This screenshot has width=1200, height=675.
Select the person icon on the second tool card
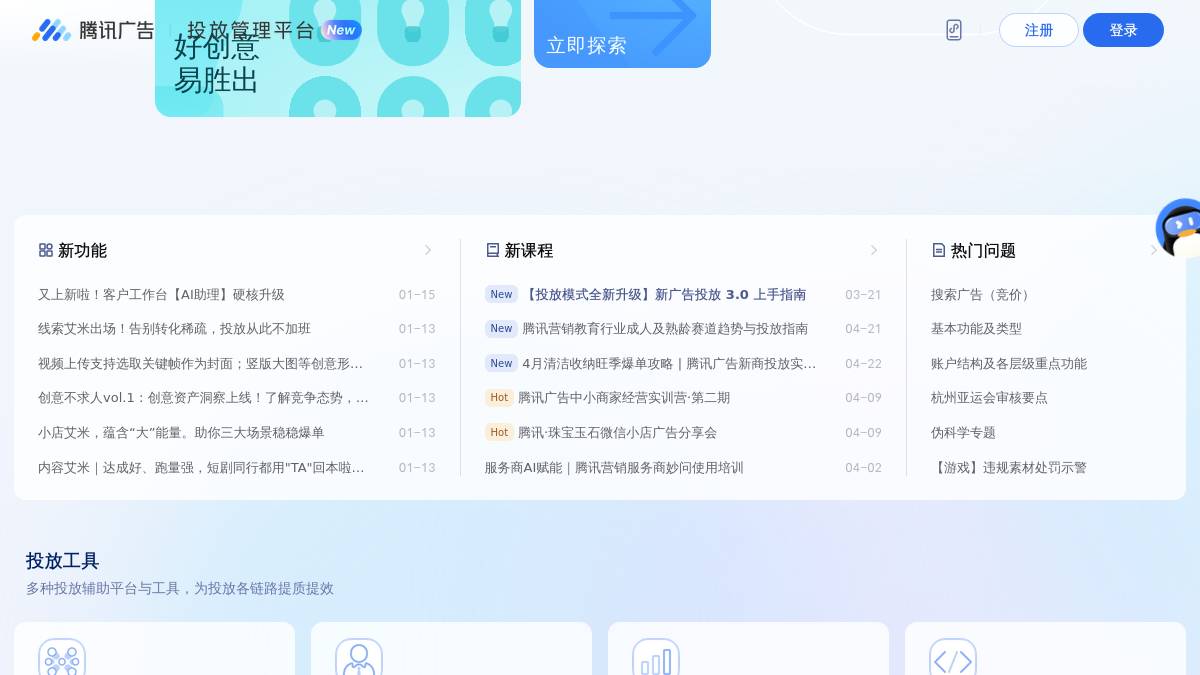pyautogui.click(x=359, y=660)
